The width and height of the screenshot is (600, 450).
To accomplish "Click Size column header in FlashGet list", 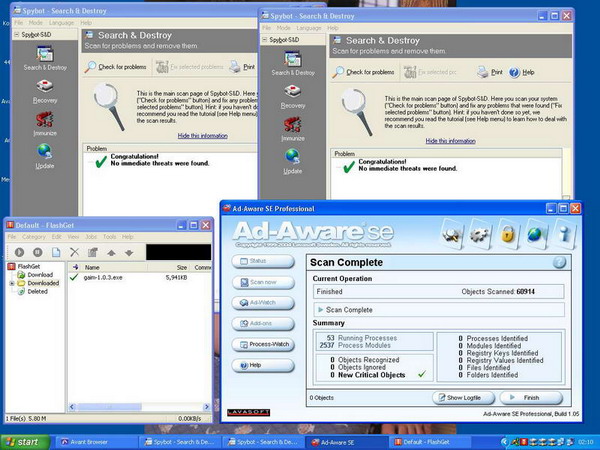I will pos(169,267).
